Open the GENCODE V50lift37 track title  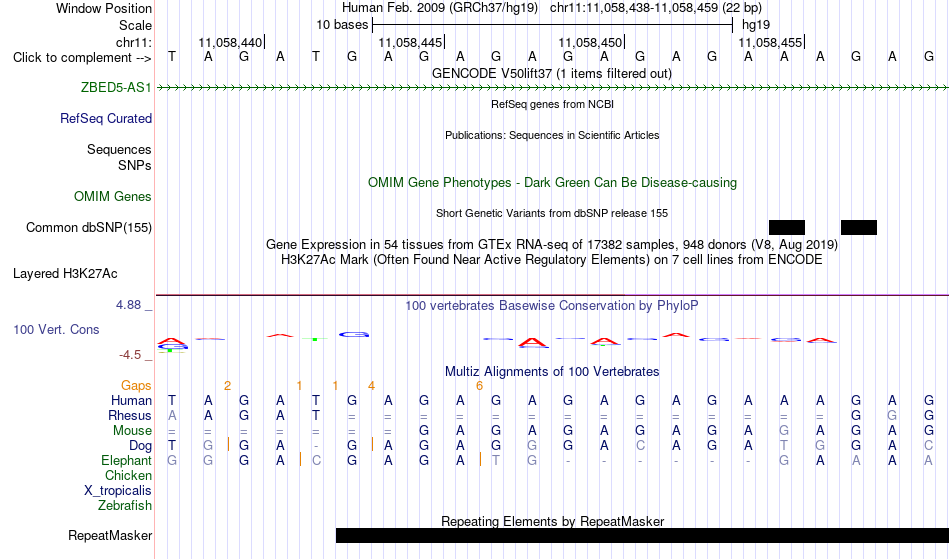click(x=552, y=74)
